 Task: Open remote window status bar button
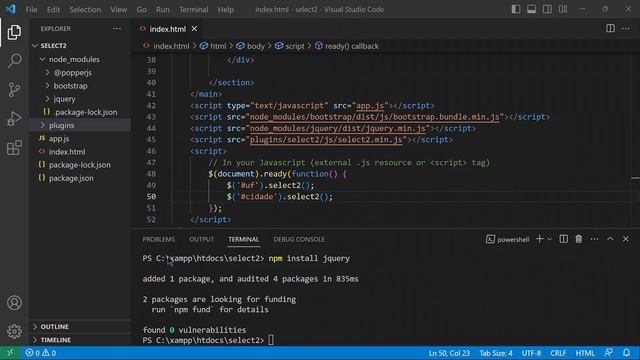pyautogui.click(x=10, y=353)
